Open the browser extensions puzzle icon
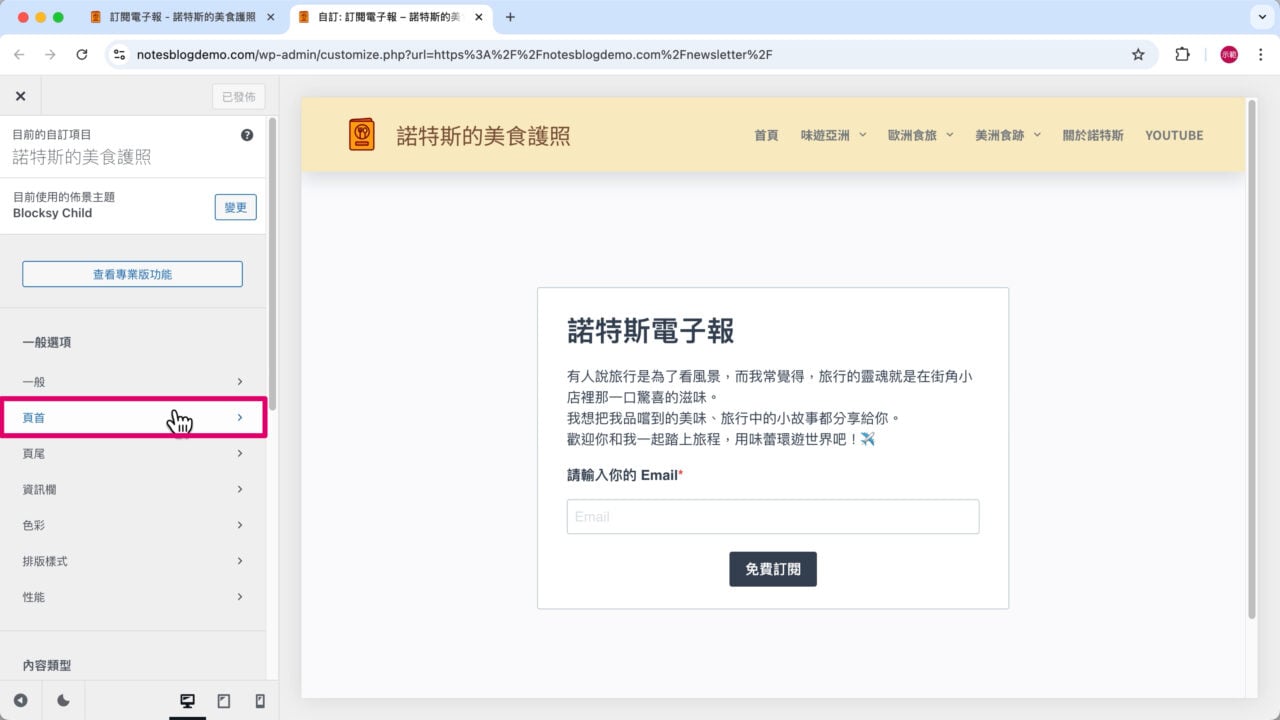This screenshot has width=1280, height=720. (1182, 55)
